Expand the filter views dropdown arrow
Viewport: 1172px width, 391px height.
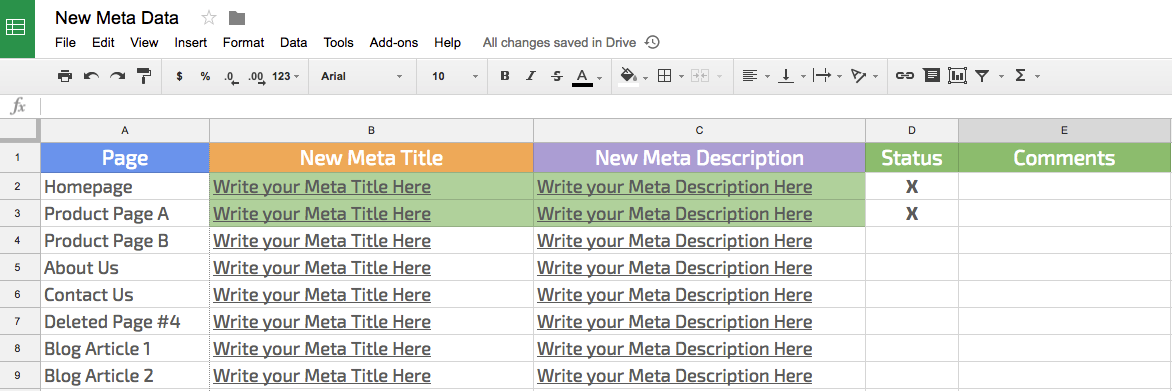click(1001, 77)
